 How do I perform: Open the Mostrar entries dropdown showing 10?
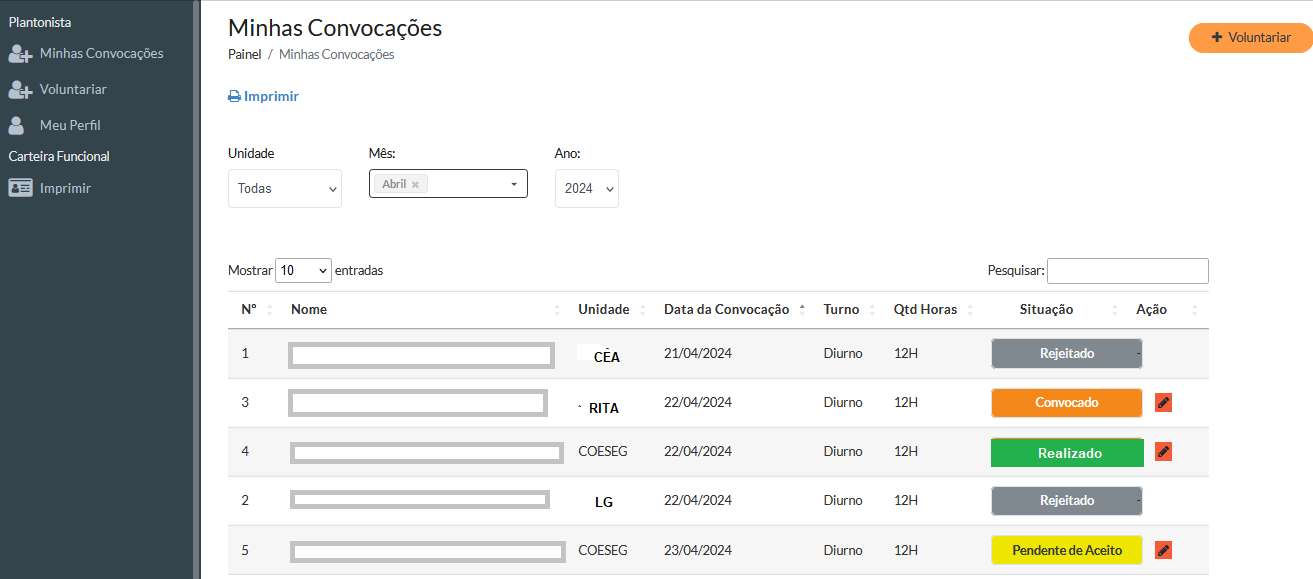click(303, 270)
